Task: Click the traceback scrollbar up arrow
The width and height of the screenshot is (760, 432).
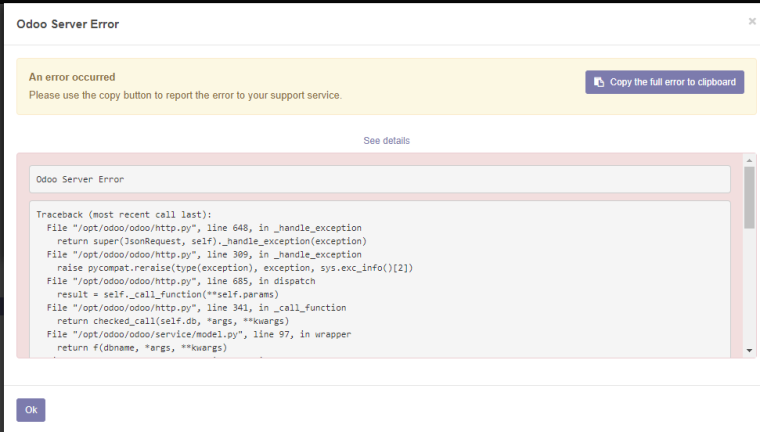Action: coord(749,160)
